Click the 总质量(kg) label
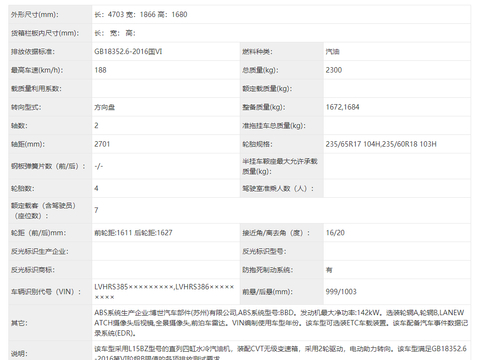 (260, 70)
